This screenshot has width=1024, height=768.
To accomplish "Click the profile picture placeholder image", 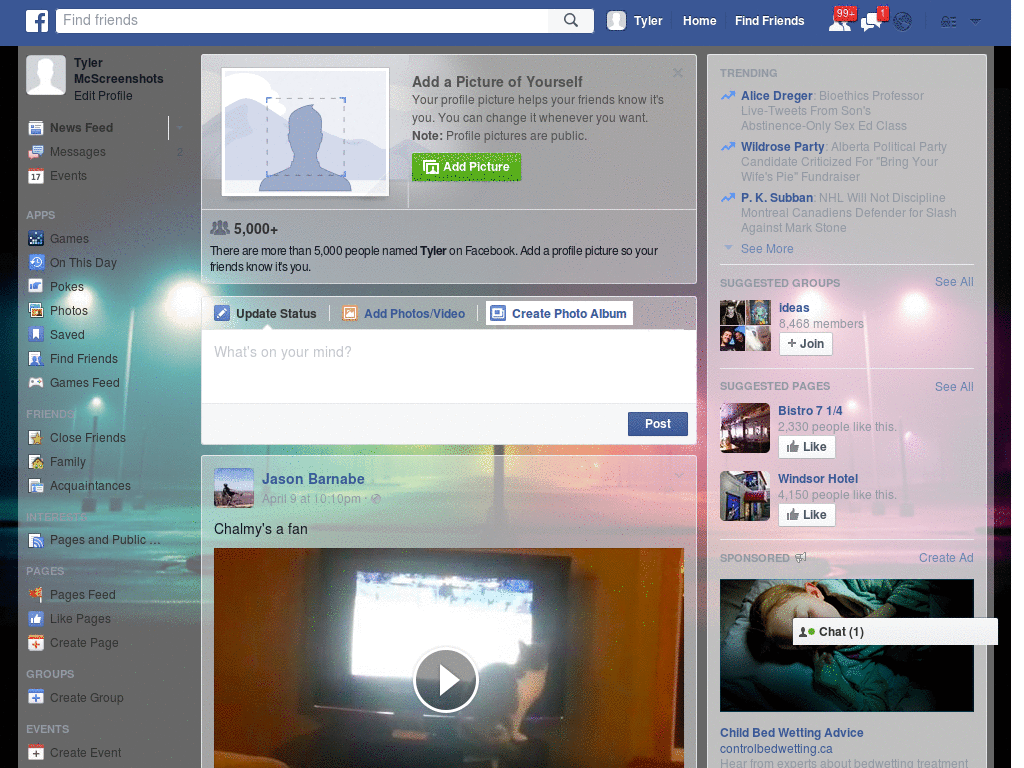I will tap(305, 132).
